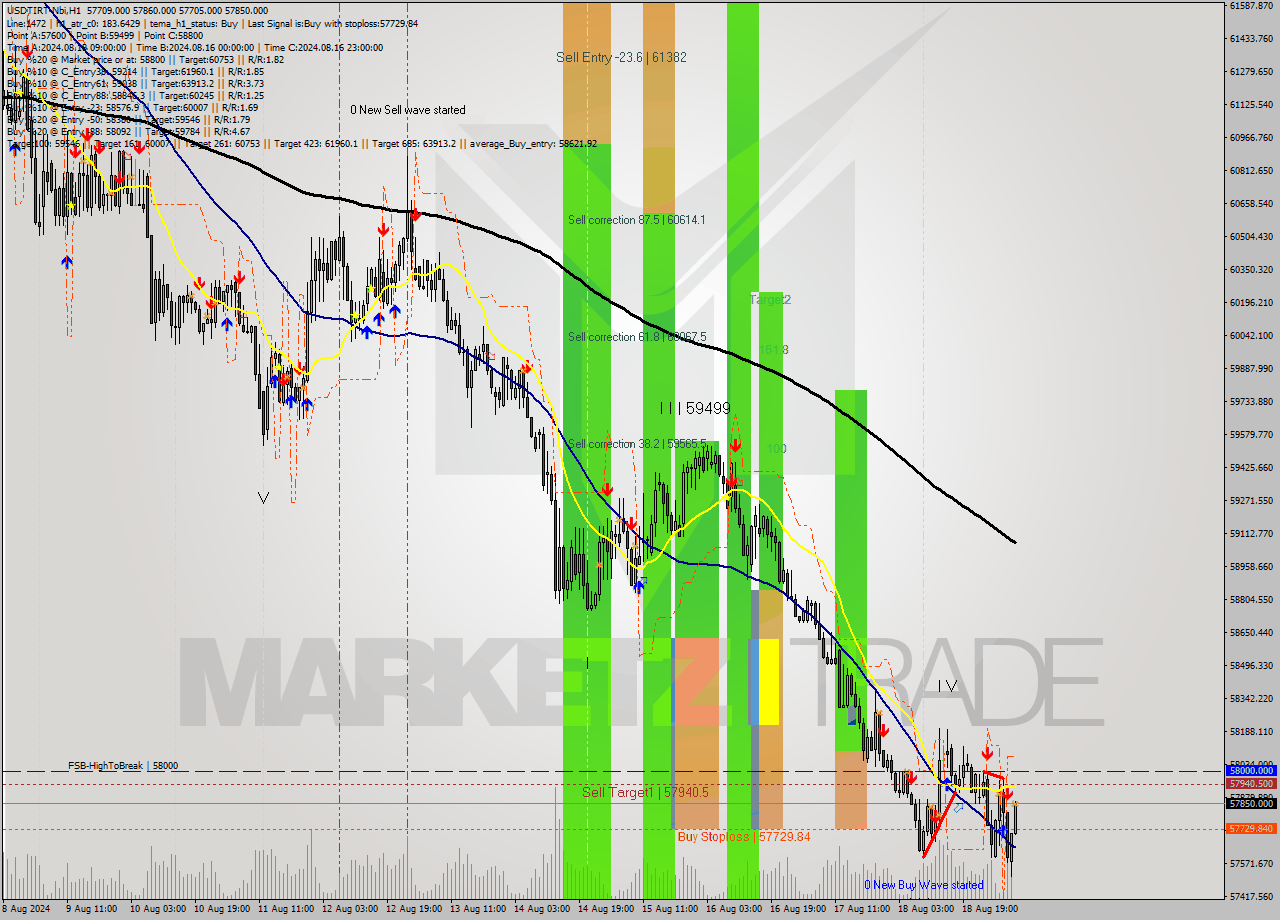Click the red 57940.500 price tag
The image size is (1280, 920).
(1251, 784)
